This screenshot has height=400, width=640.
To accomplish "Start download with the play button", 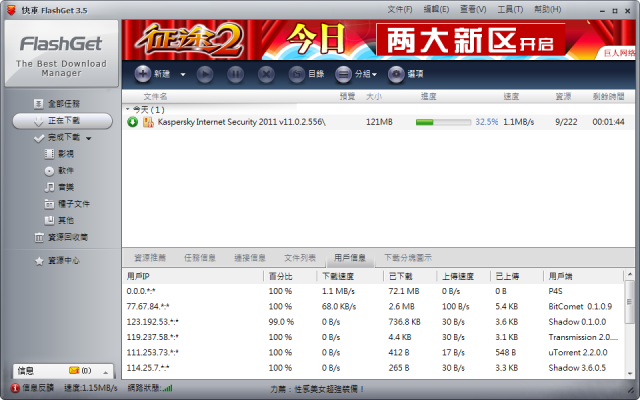I will coord(204,75).
